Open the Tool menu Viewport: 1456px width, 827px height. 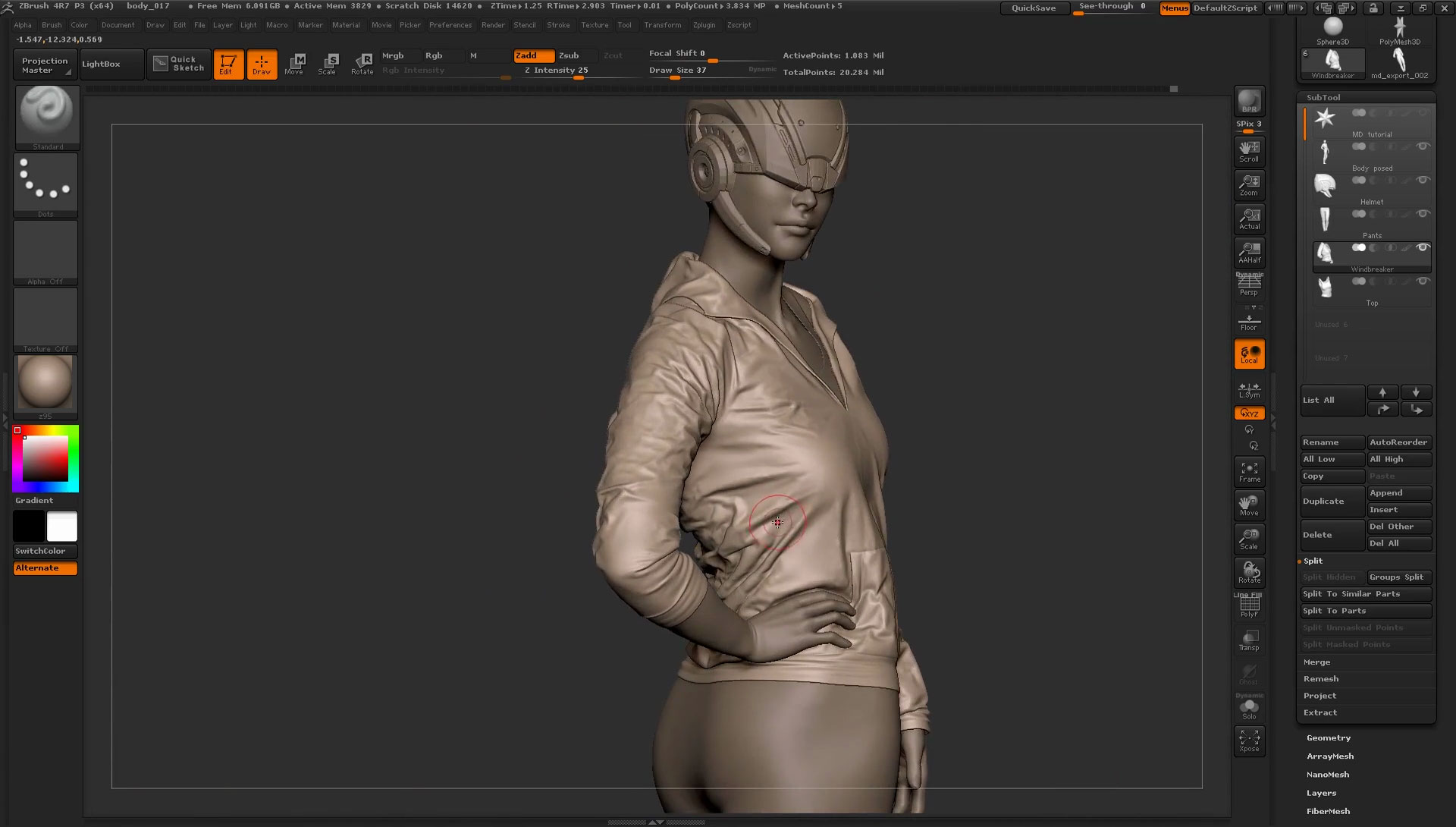point(624,25)
